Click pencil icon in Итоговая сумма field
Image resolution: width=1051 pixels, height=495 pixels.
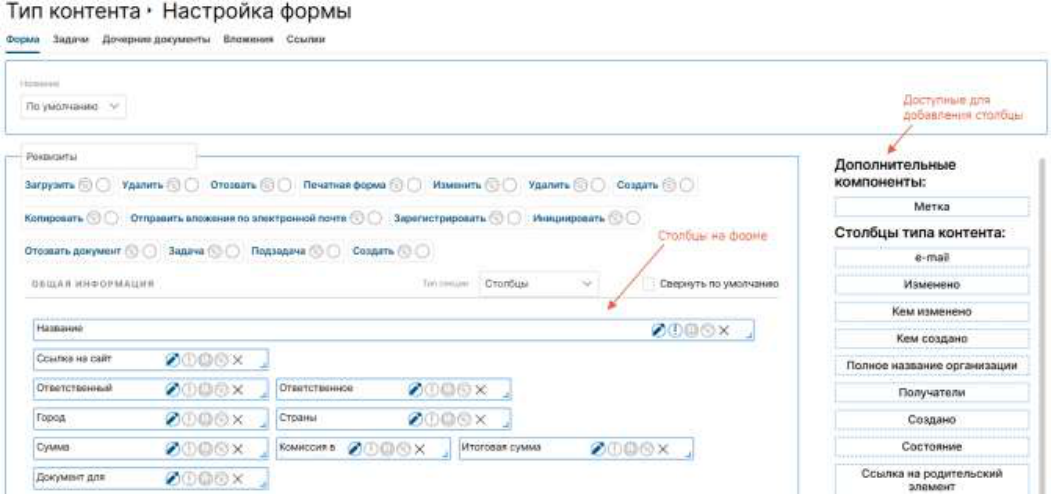point(598,449)
